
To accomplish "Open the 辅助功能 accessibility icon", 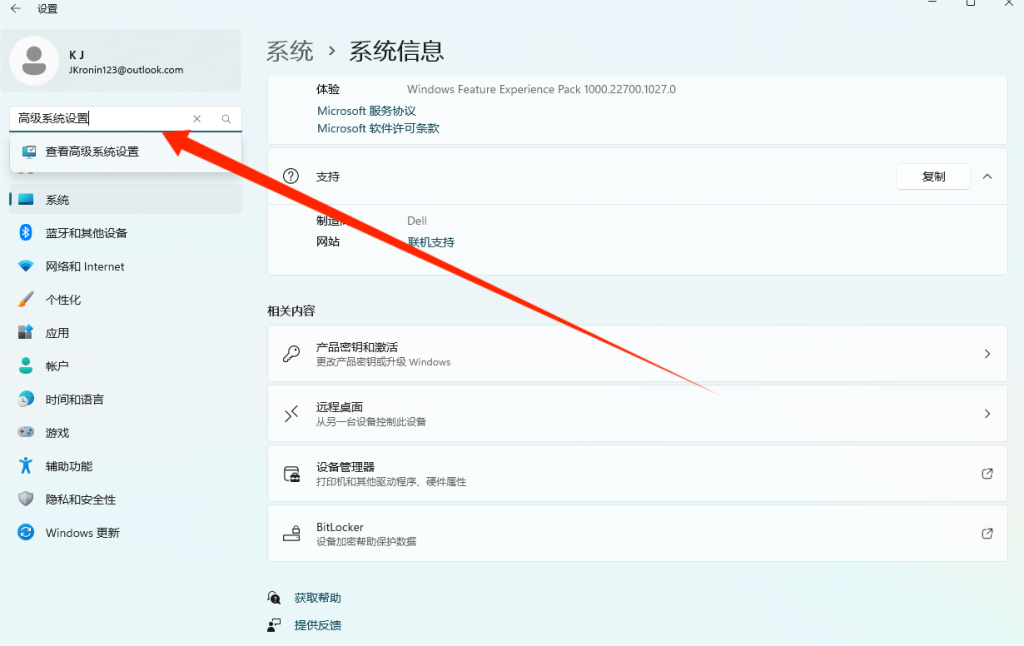I will click(26, 466).
